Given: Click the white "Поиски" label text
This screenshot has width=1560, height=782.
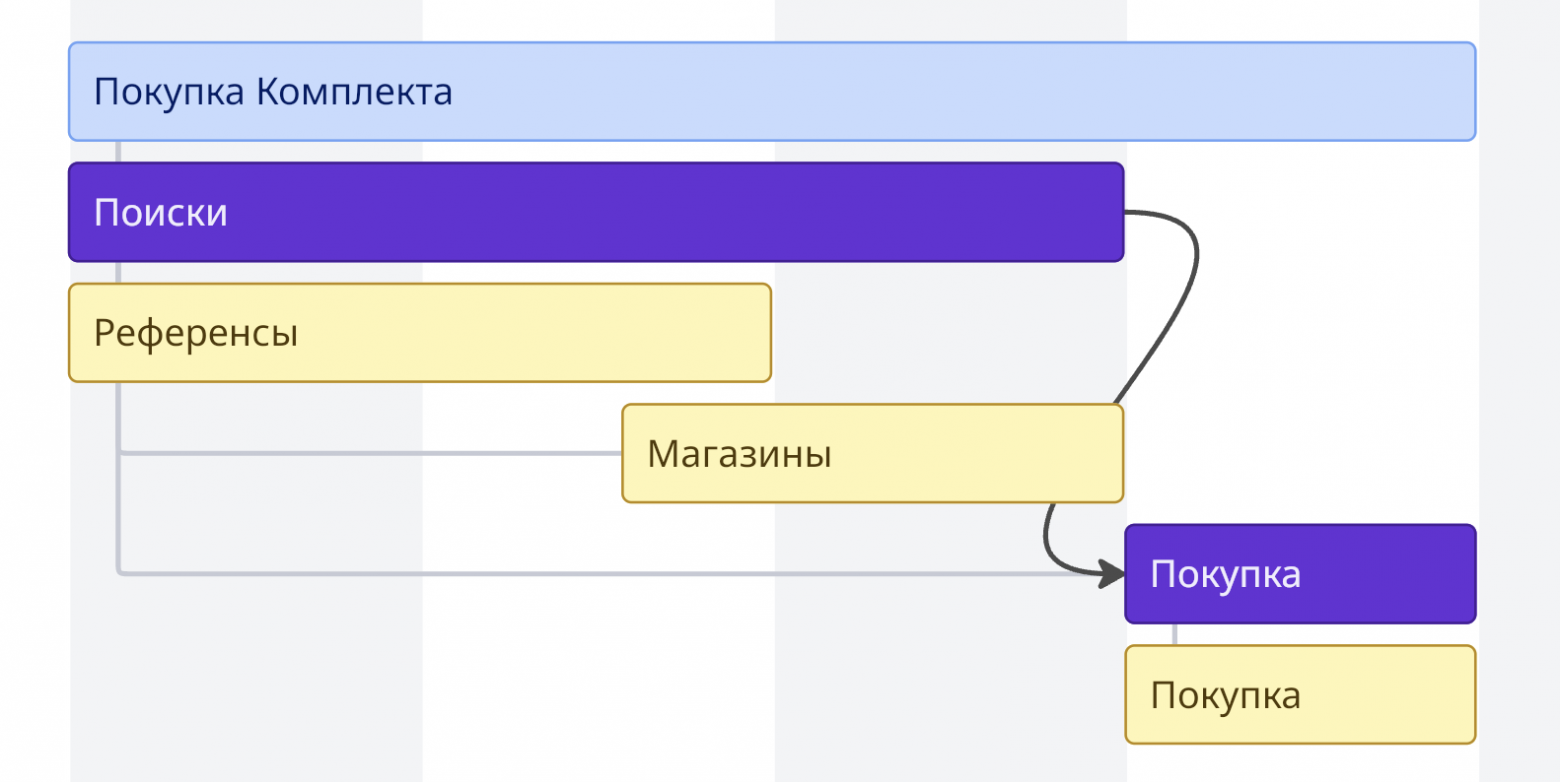Looking at the screenshot, I should coord(161,213).
